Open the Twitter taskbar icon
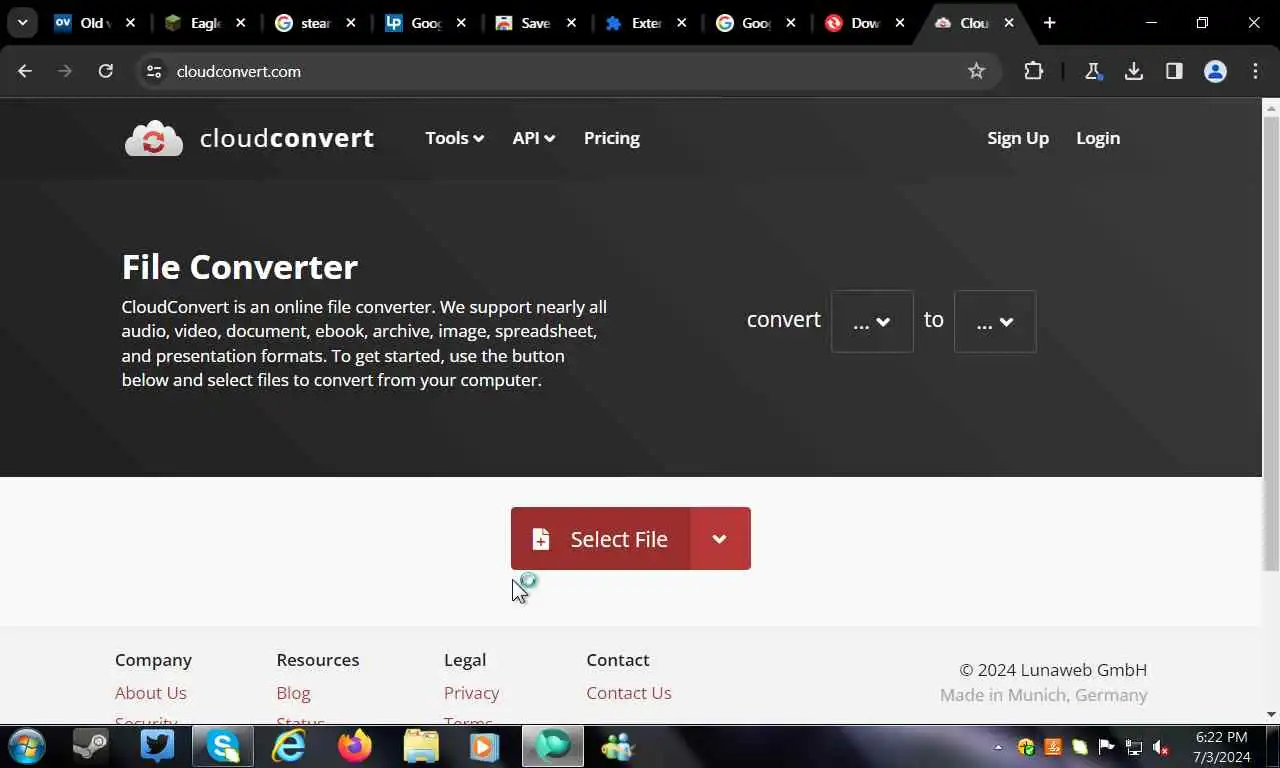The width and height of the screenshot is (1280, 768). 157,747
